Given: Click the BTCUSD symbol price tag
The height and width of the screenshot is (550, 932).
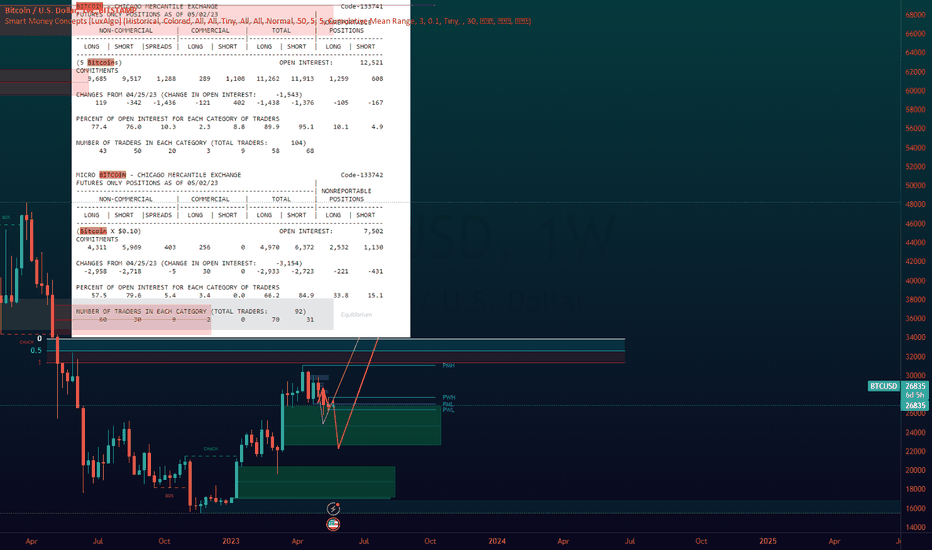Looking at the screenshot, I should [883, 386].
